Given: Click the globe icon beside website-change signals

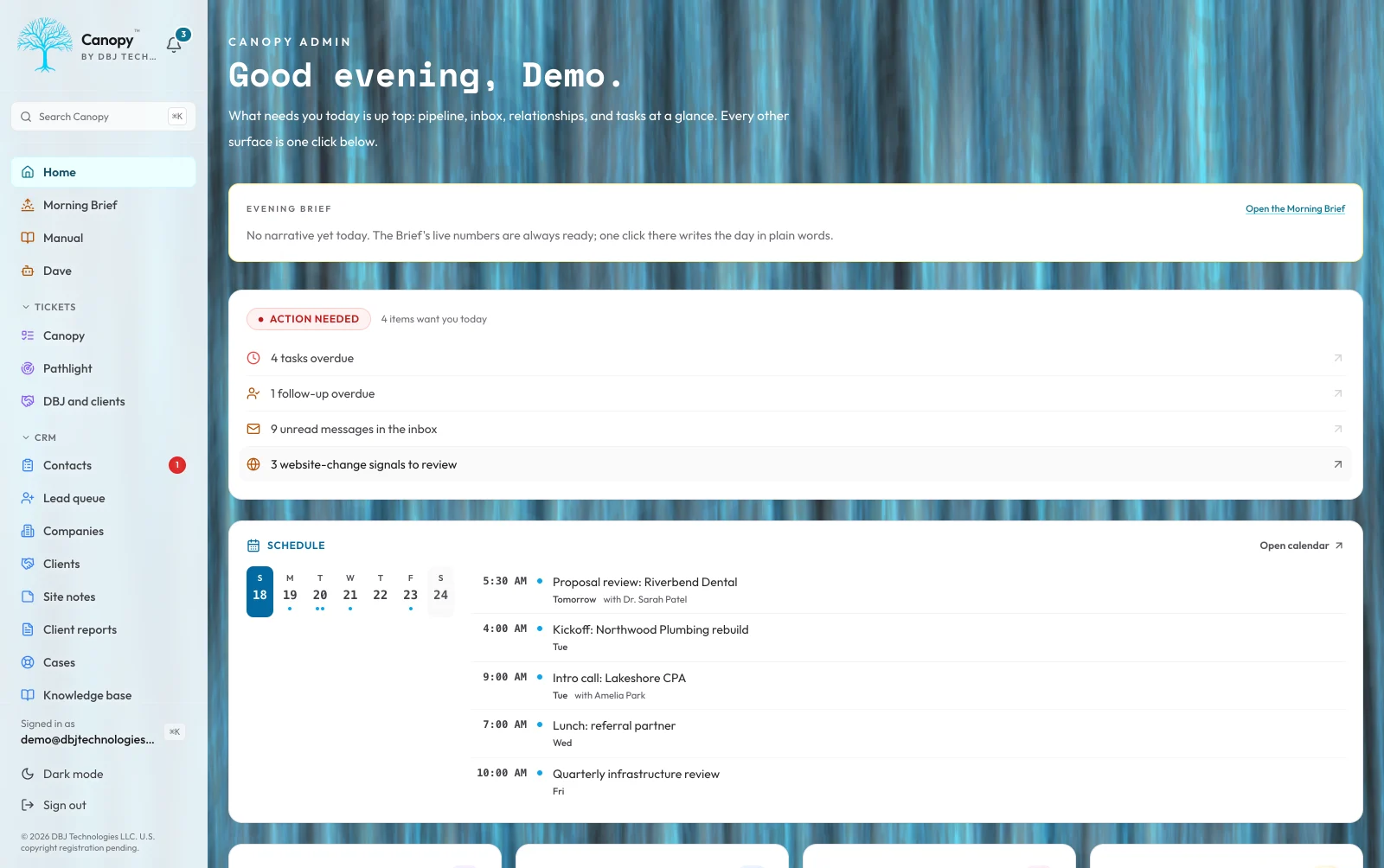Looking at the screenshot, I should point(253,464).
